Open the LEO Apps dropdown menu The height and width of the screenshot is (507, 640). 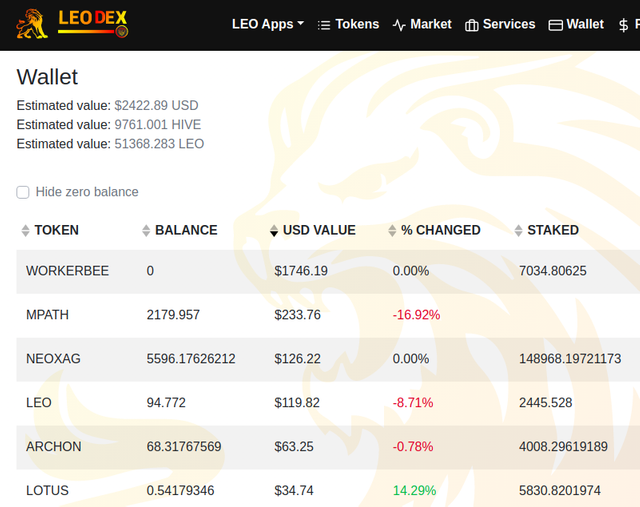(x=268, y=24)
